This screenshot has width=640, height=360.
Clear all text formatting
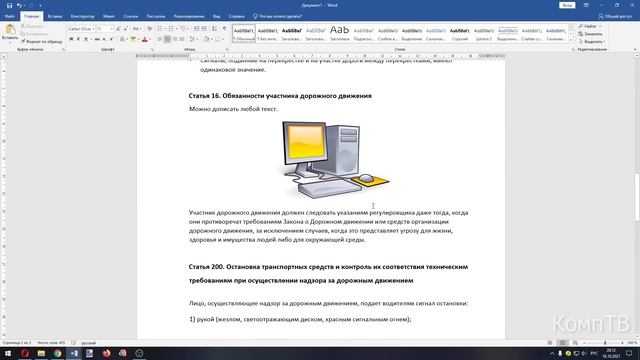tap(149, 29)
